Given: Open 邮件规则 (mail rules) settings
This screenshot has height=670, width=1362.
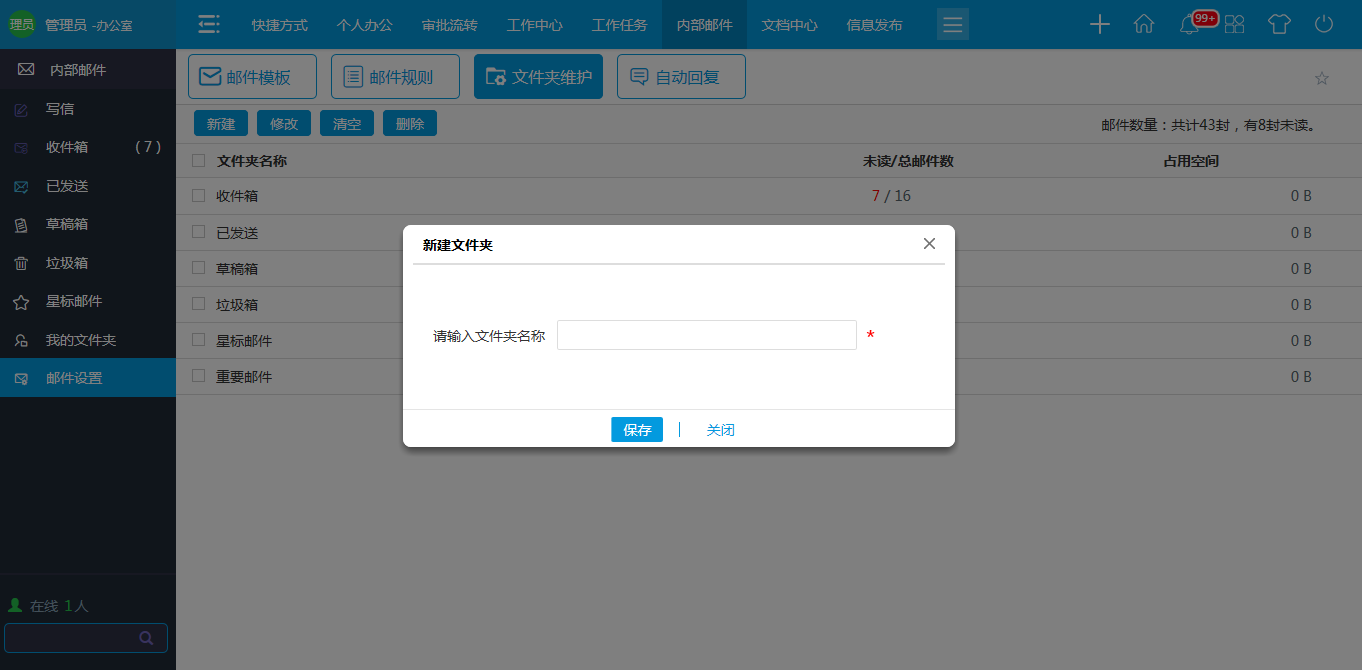Looking at the screenshot, I should tap(395, 76).
